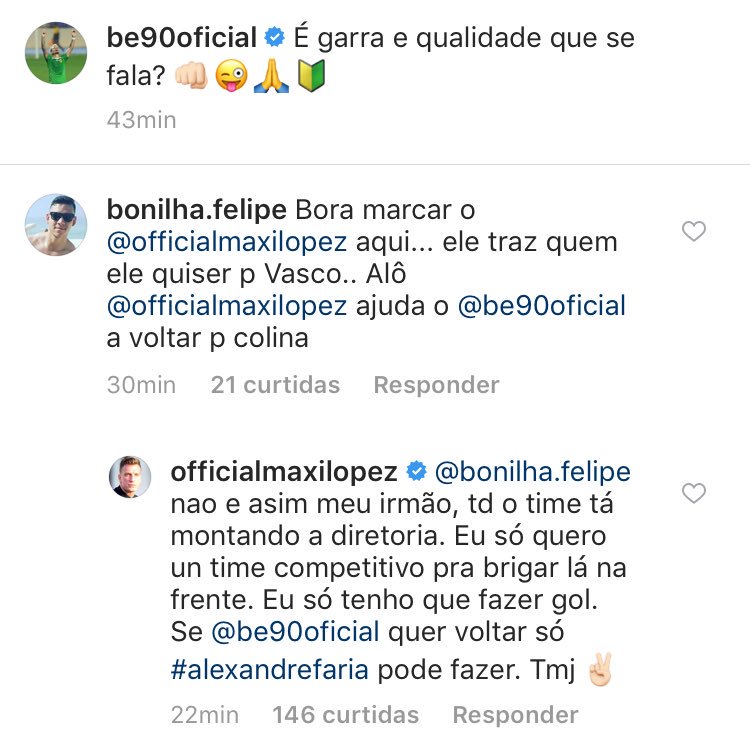Tap the peace hand emoji after Tmj

tap(597, 667)
